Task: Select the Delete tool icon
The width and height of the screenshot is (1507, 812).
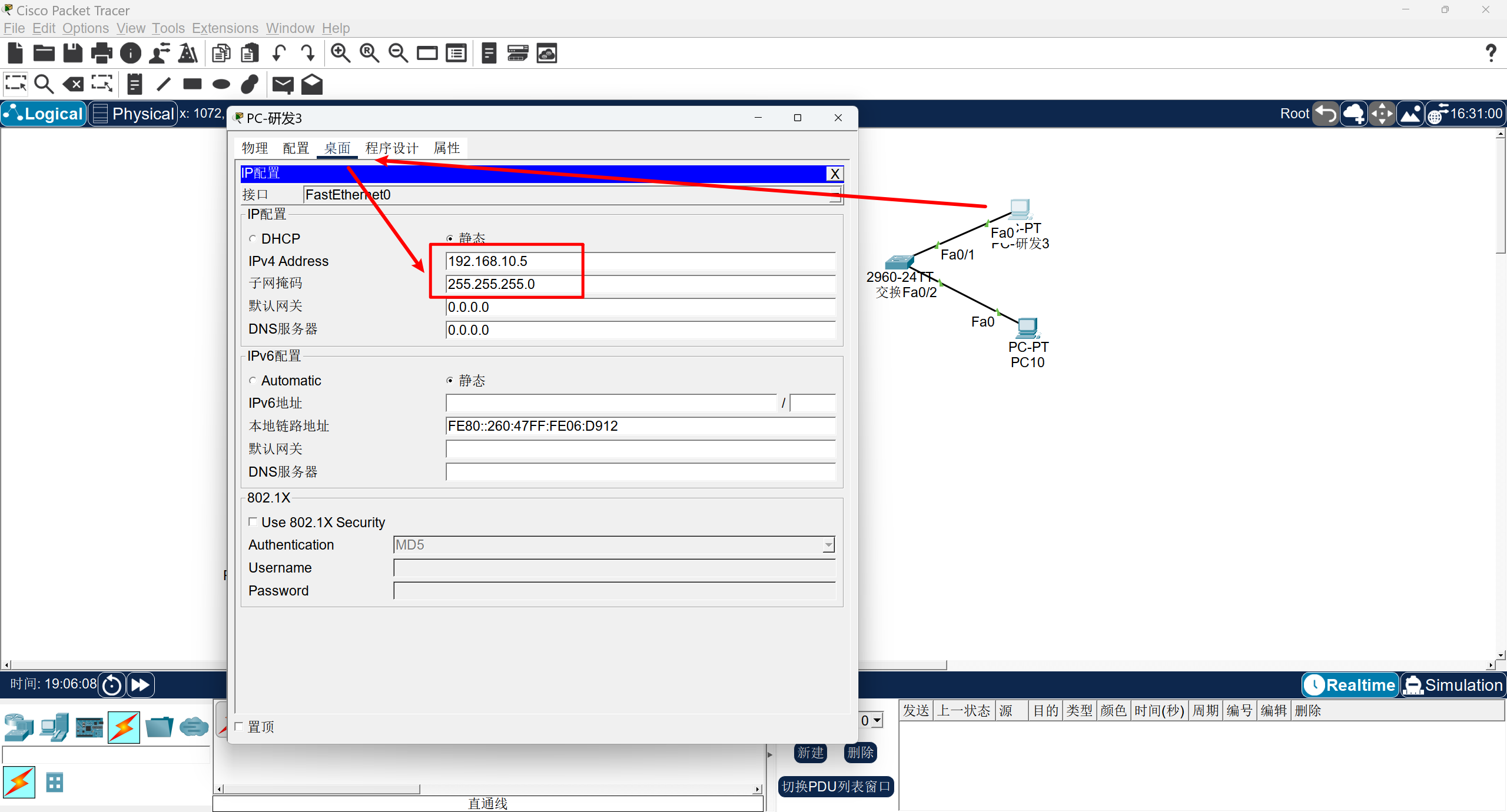Action: tap(73, 84)
